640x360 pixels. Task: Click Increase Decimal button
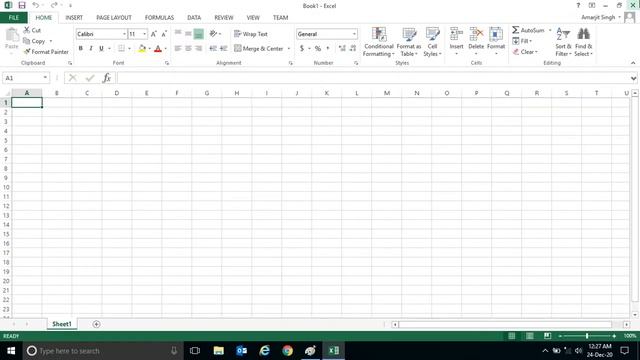click(342, 49)
